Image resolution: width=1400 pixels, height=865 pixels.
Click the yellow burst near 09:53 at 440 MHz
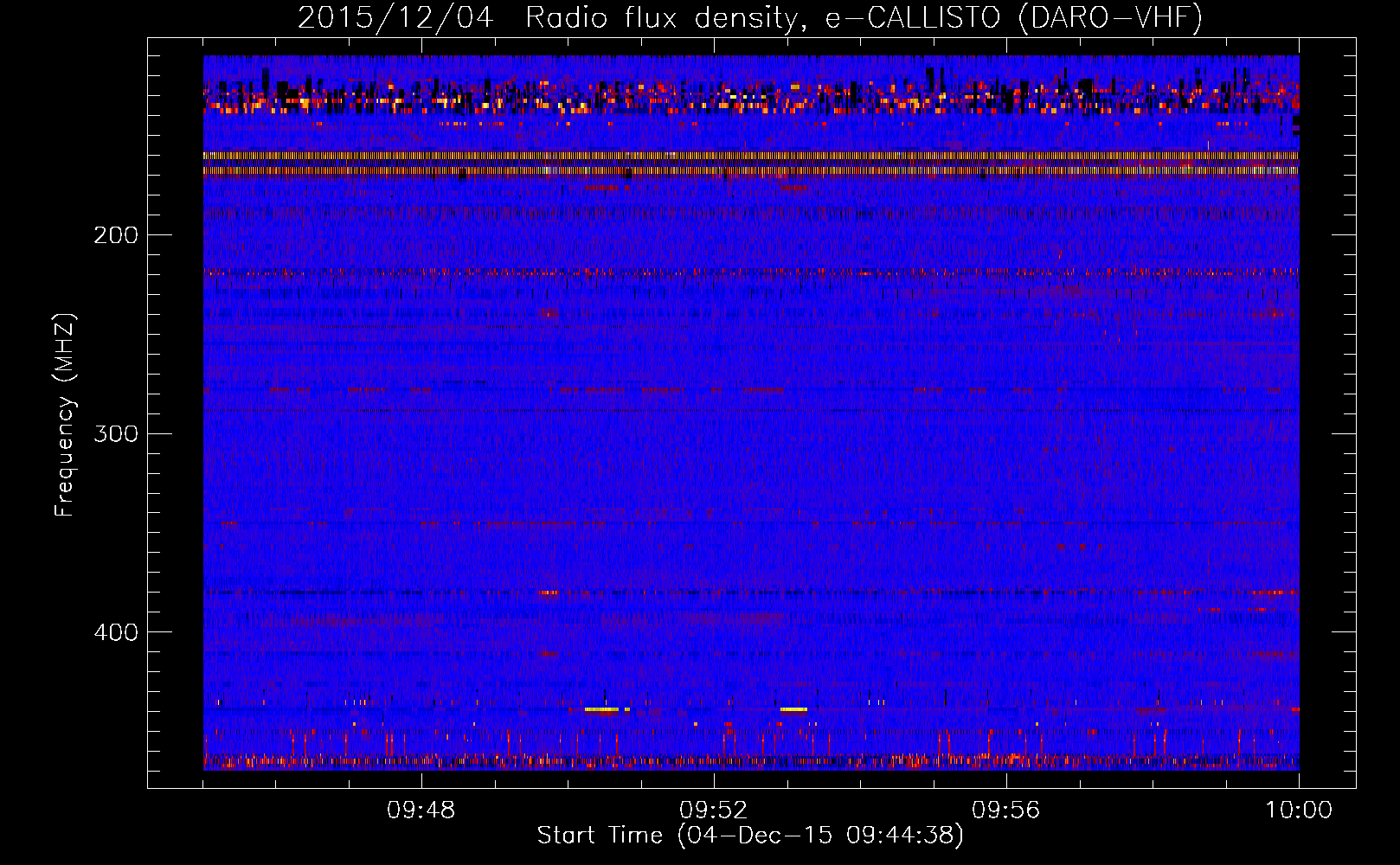(793, 709)
